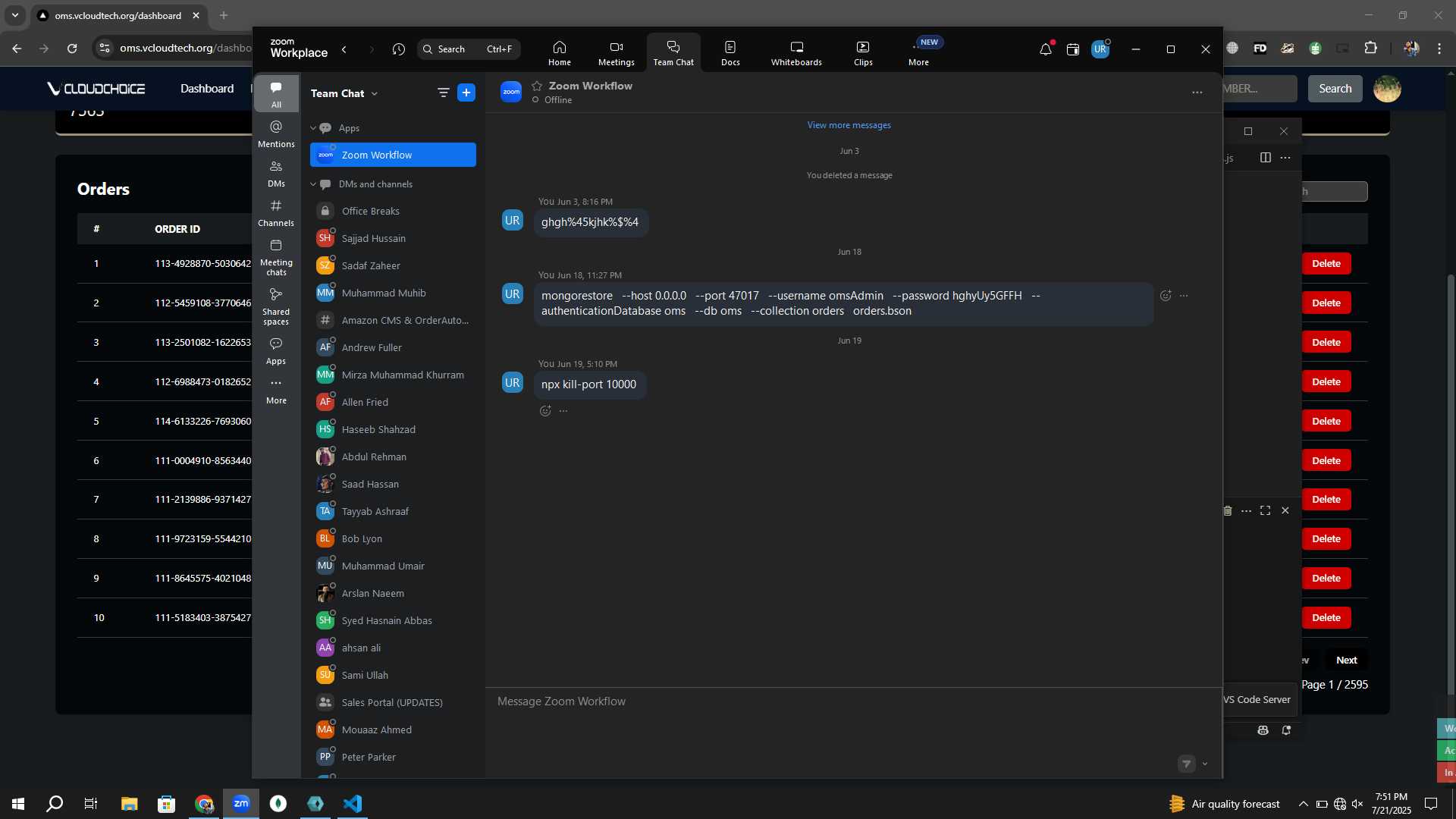Open the Amazon CMS & OrderAuto channel
The width and height of the screenshot is (1456, 819).
coord(393,320)
